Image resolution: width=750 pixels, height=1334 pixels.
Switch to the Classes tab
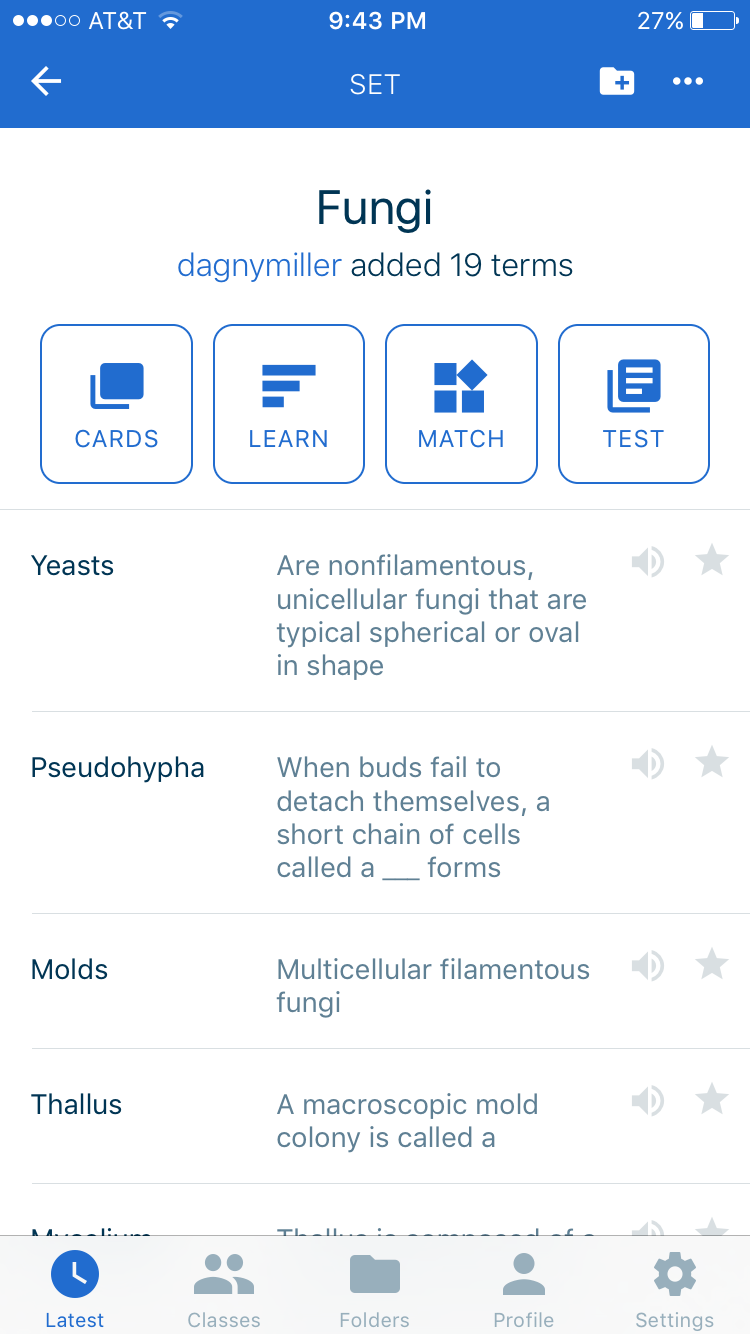pos(224,1289)
